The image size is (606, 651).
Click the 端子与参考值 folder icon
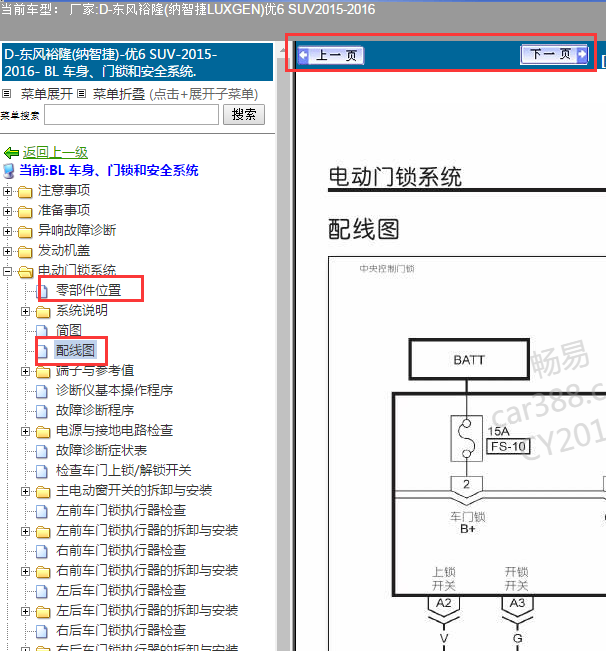[x=43, y=372]
